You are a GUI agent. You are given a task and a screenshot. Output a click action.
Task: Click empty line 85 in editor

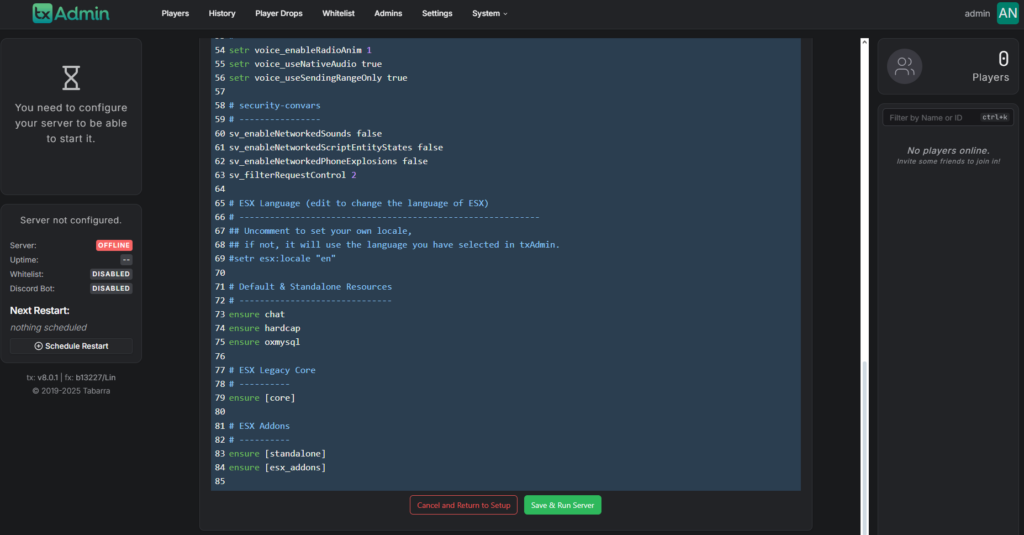pos(506,481)
